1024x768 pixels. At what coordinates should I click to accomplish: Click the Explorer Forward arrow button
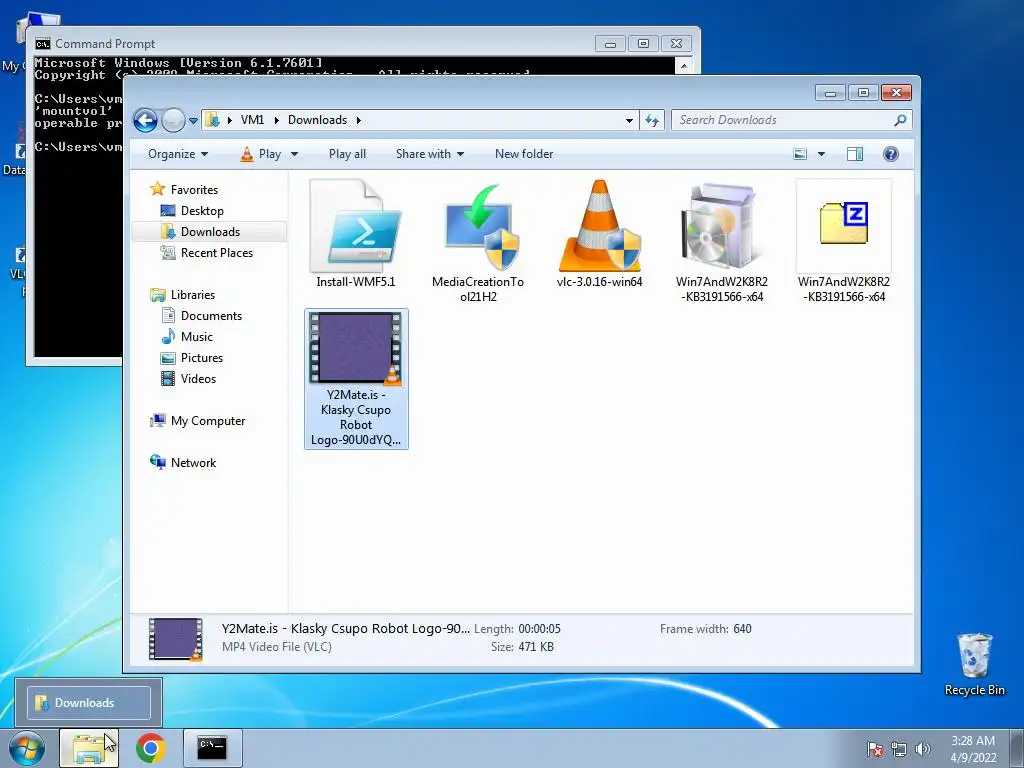pos(173,120)
